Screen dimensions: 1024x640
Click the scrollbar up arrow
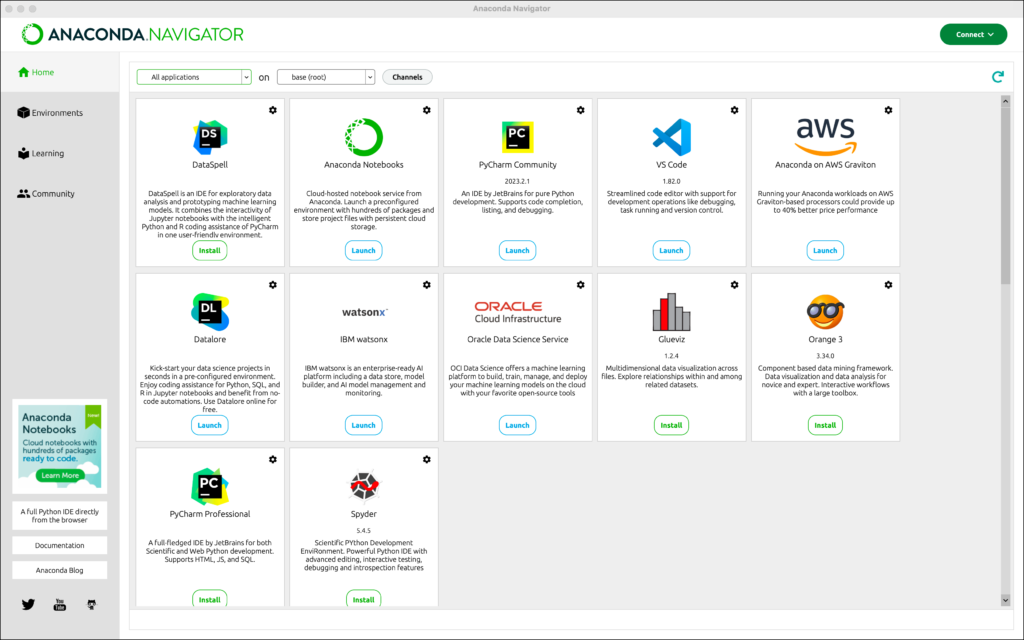click(x=1005, y=101)
